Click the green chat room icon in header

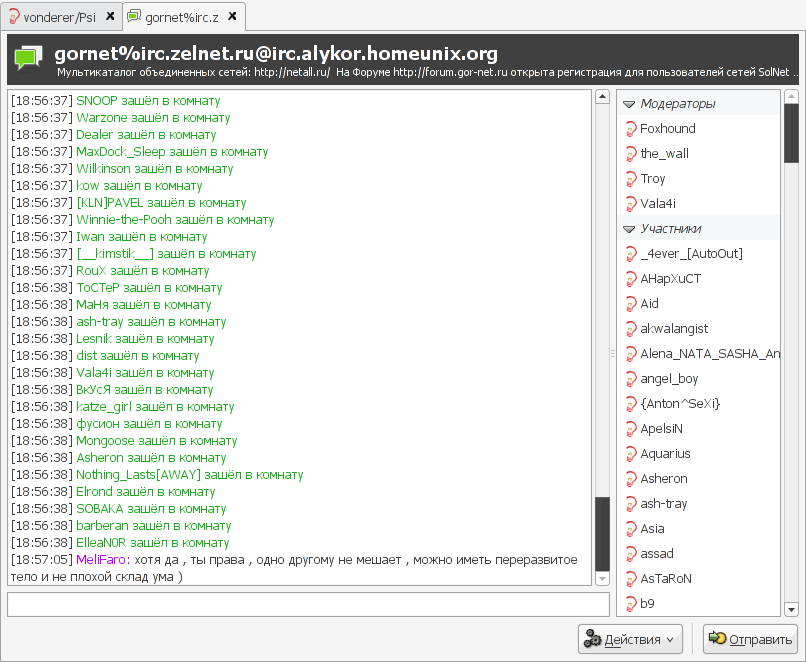(28, 59)
